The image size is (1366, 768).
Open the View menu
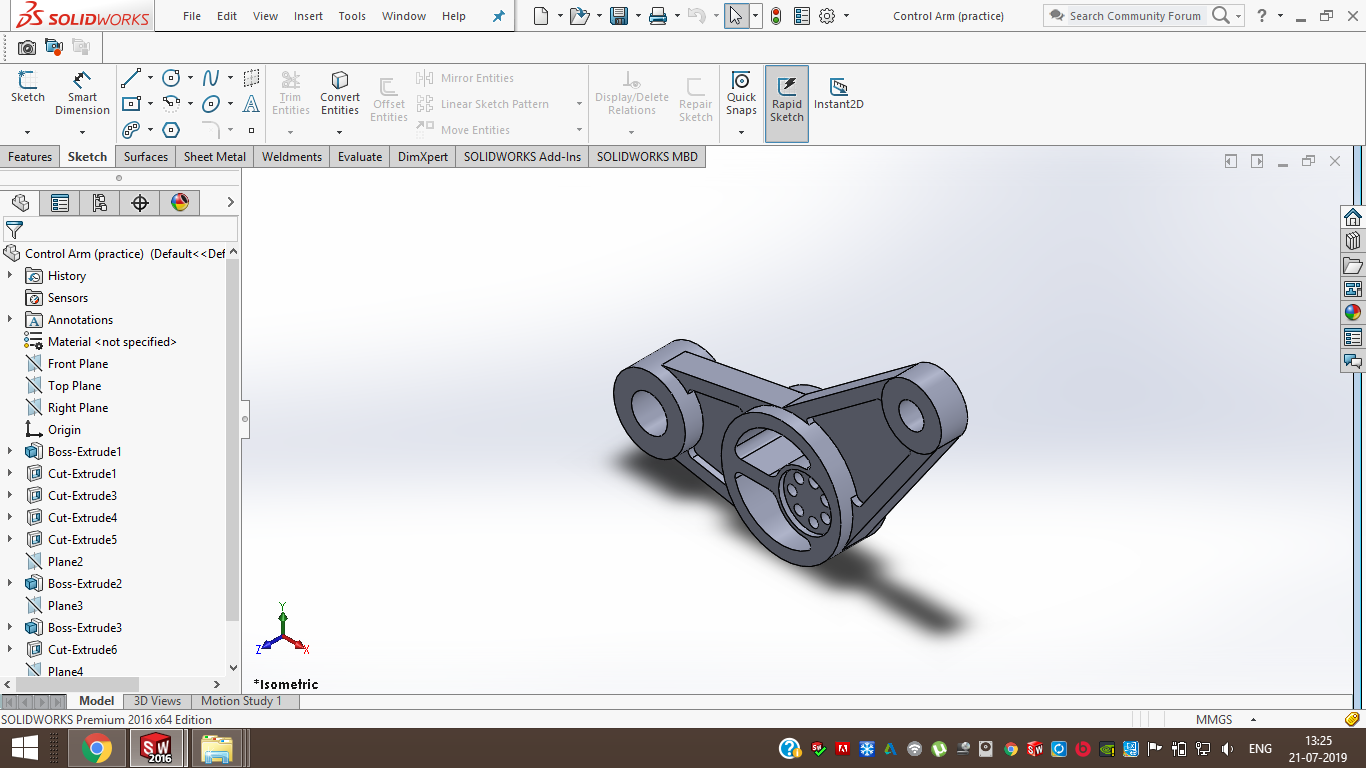(x=265, y=16)
